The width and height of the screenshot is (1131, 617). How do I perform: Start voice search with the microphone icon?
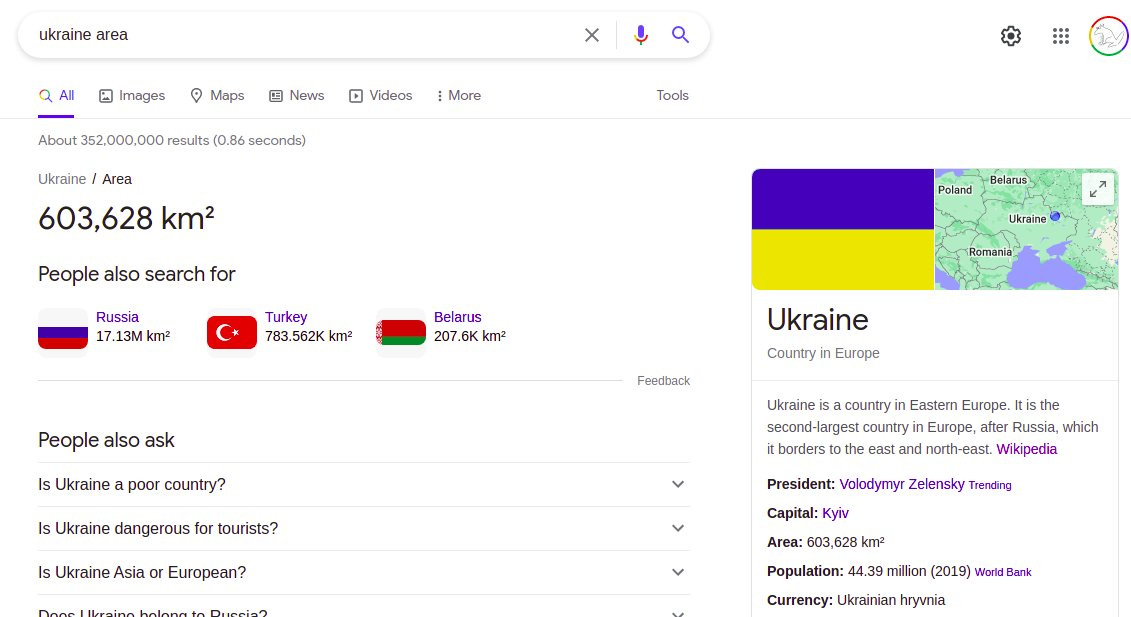pos(641,35)
